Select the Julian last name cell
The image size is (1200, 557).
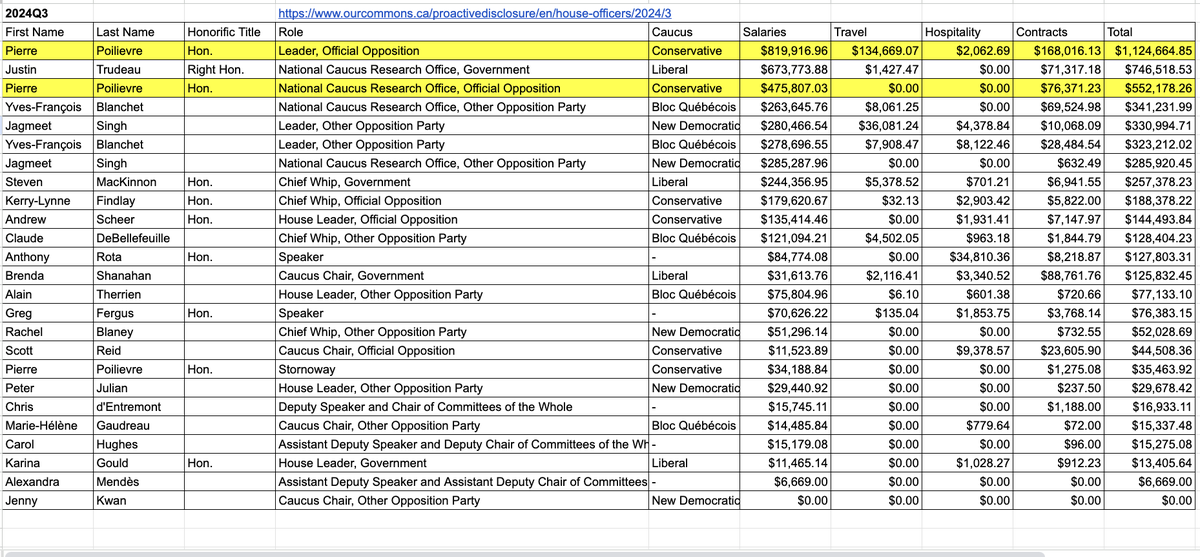click(x=137, y=388)
